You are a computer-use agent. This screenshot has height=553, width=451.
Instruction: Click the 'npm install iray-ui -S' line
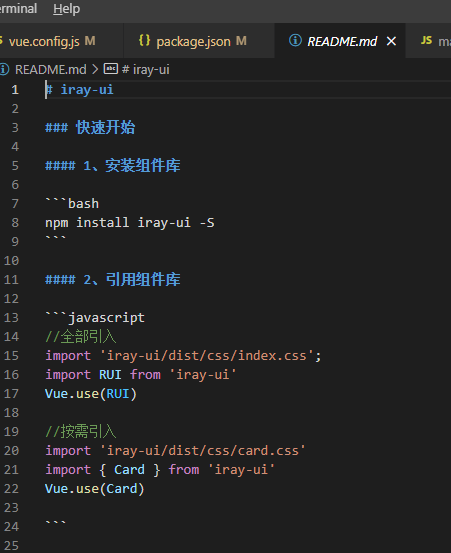point(130,223)
